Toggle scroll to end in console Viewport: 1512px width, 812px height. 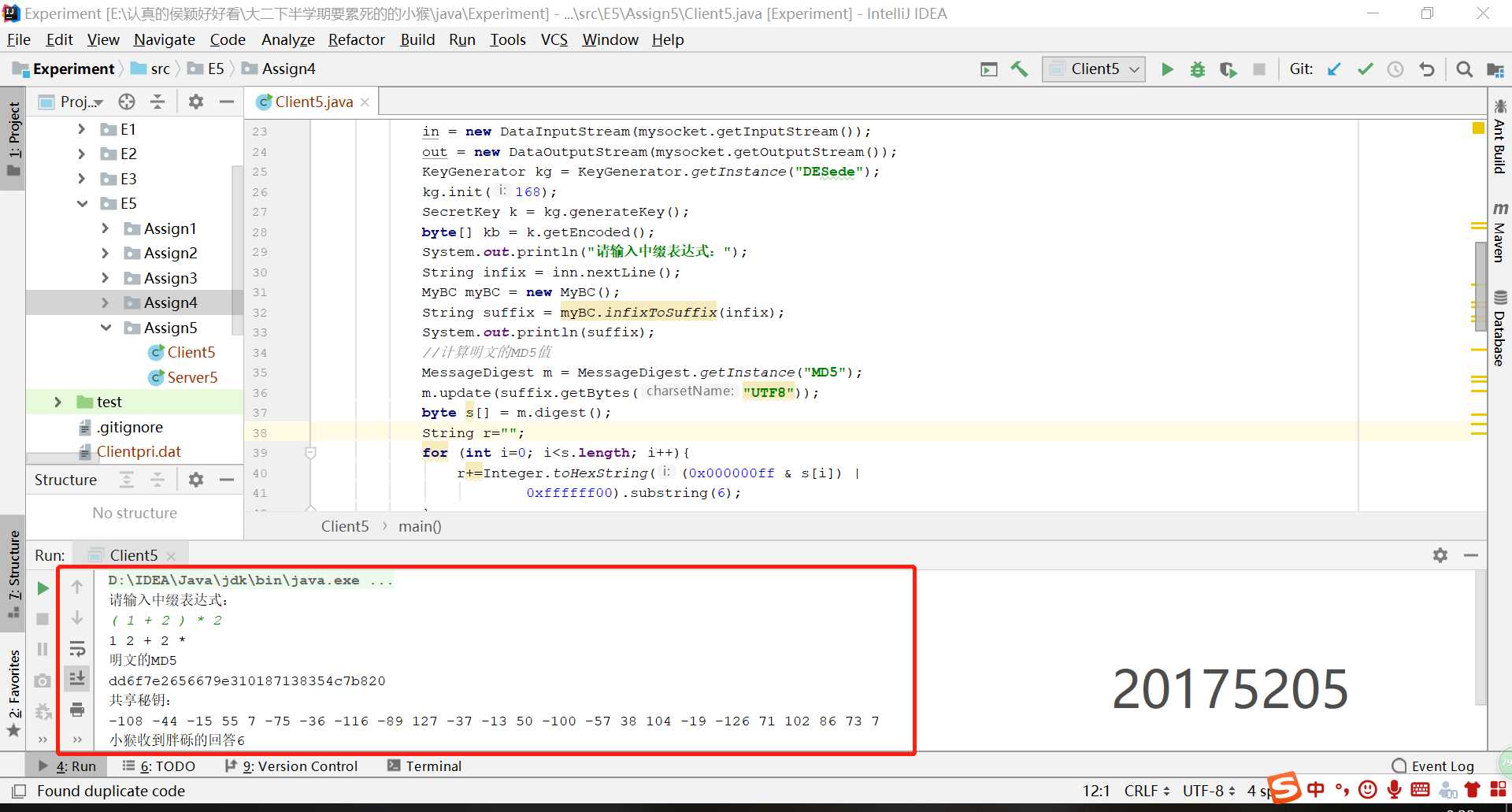pos(77,678)
